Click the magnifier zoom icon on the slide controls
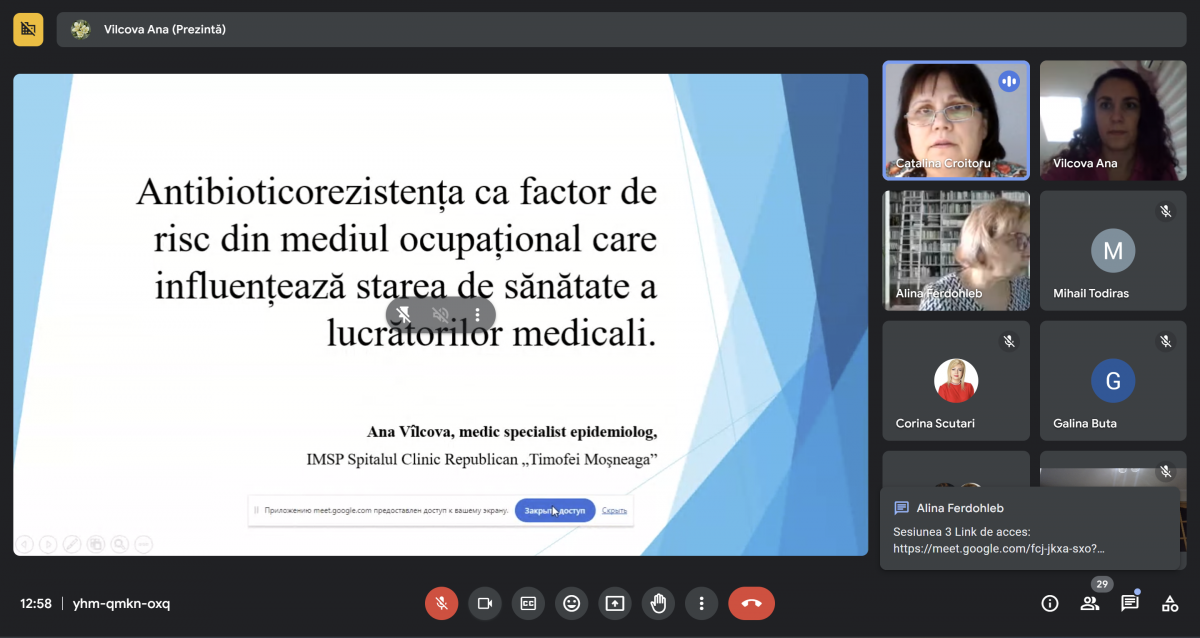The width and height of the screenshot is (1200, 638). 119,543
